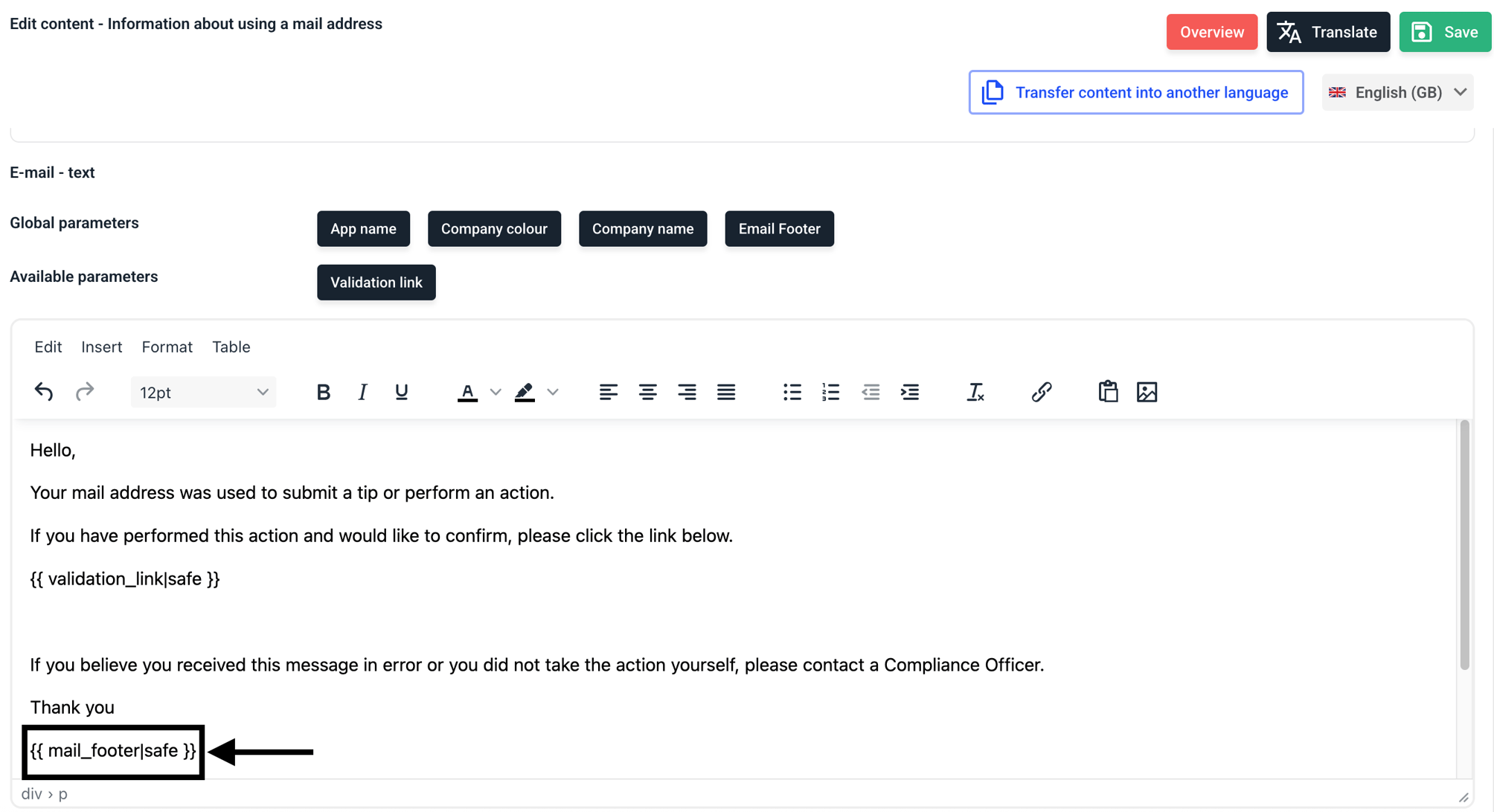This screenshot has height=812, width=1494.
Task: Toggle underline formatting
Action: [402, 392]
